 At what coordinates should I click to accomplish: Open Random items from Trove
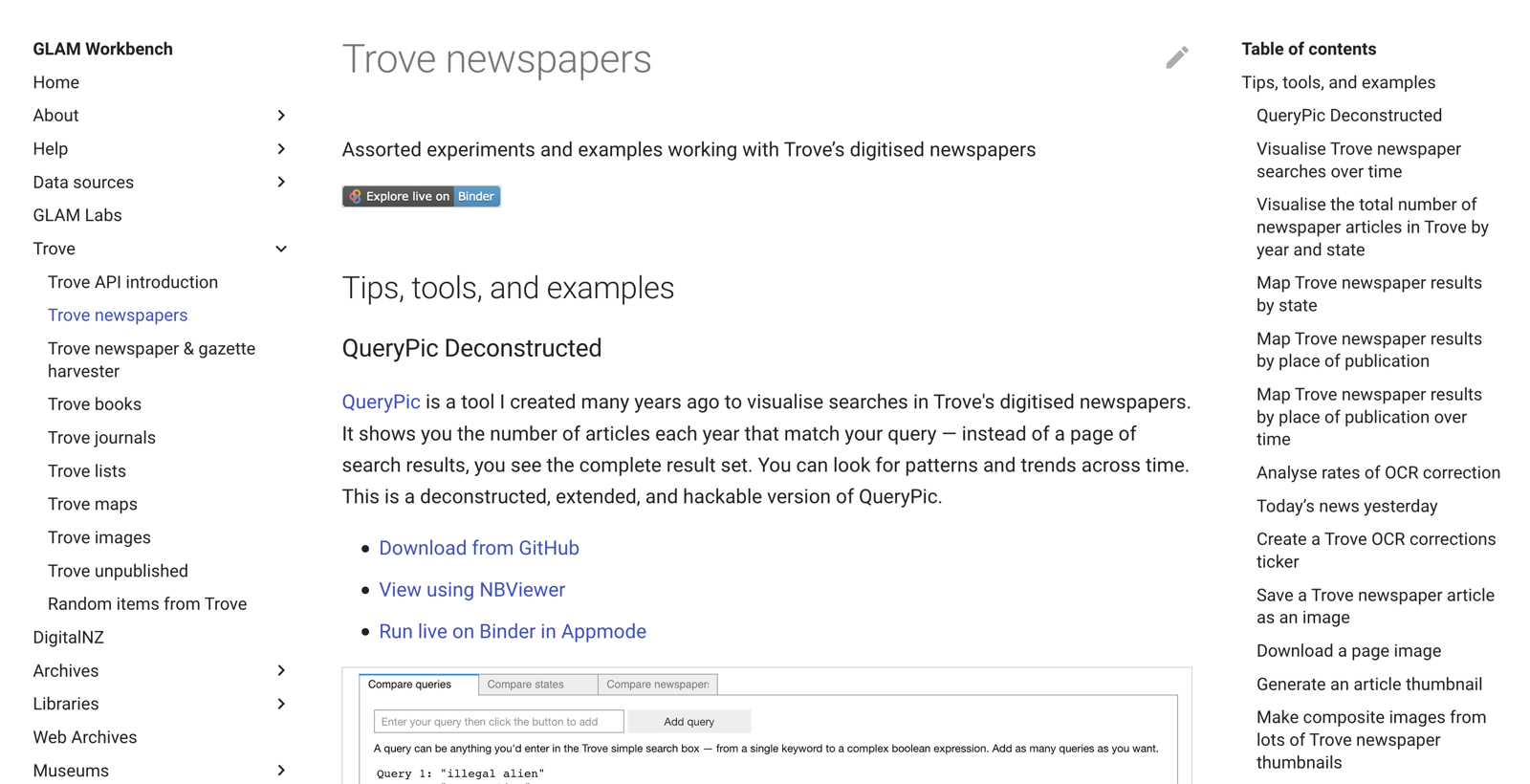coord(147,604)
